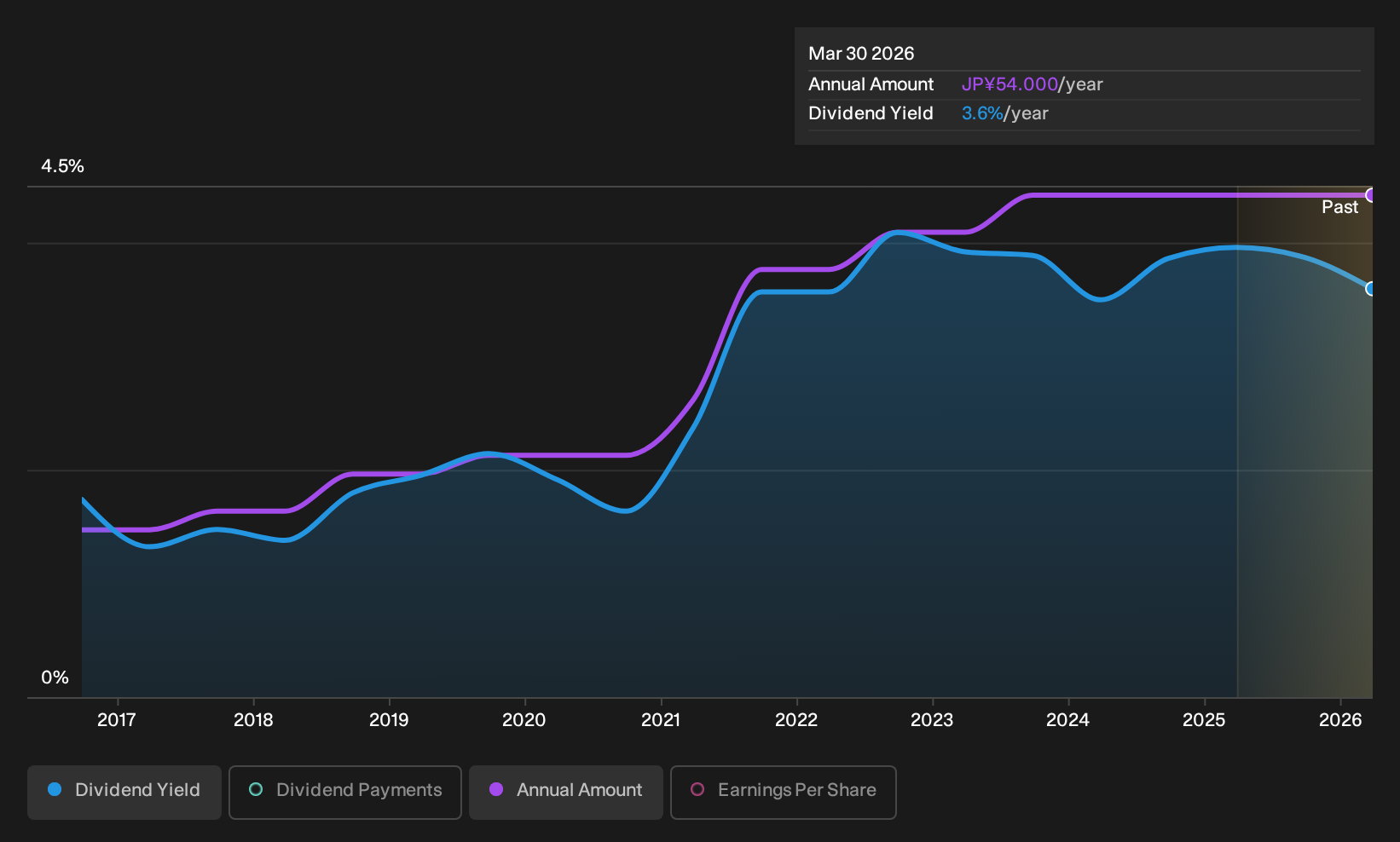Click the 4.5% y-axis label
Viewport: 1400px width, 842px height.
pyautogui.click(x=62, y=166)
